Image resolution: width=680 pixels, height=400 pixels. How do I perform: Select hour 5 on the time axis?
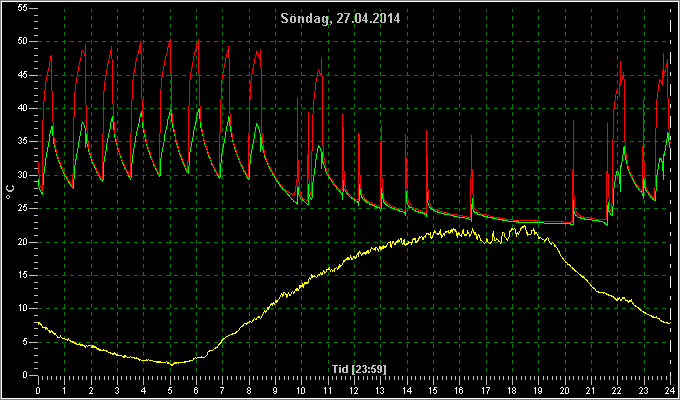170,390
